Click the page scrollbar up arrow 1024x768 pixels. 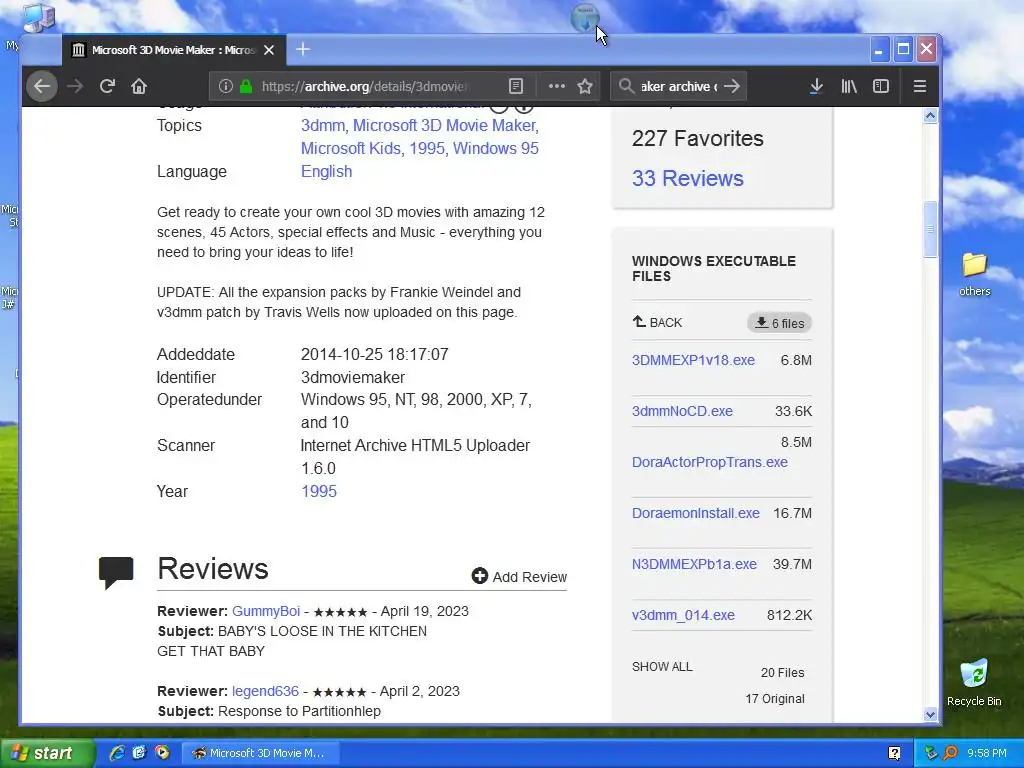tap(931, 116)
